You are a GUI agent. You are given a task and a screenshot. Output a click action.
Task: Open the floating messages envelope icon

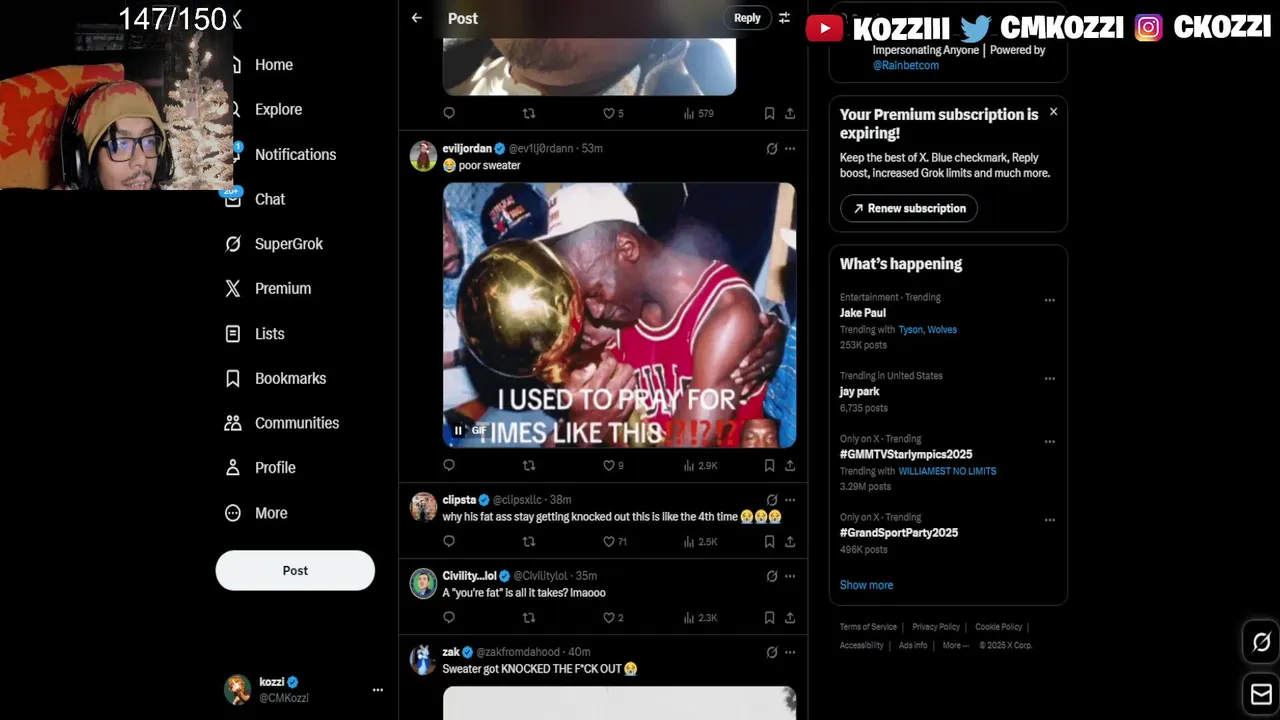coord(1261,694)
